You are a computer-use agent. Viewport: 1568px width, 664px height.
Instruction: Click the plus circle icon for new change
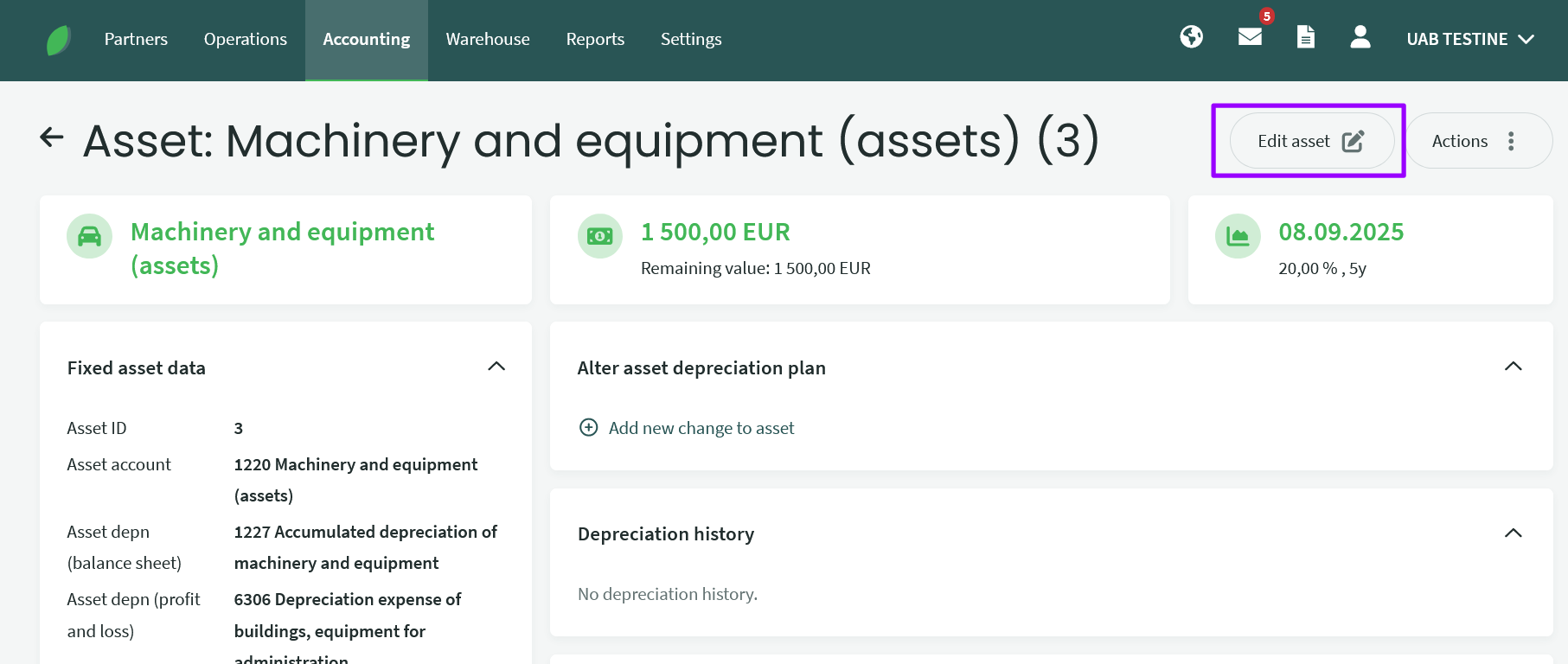tap(589, 428)
